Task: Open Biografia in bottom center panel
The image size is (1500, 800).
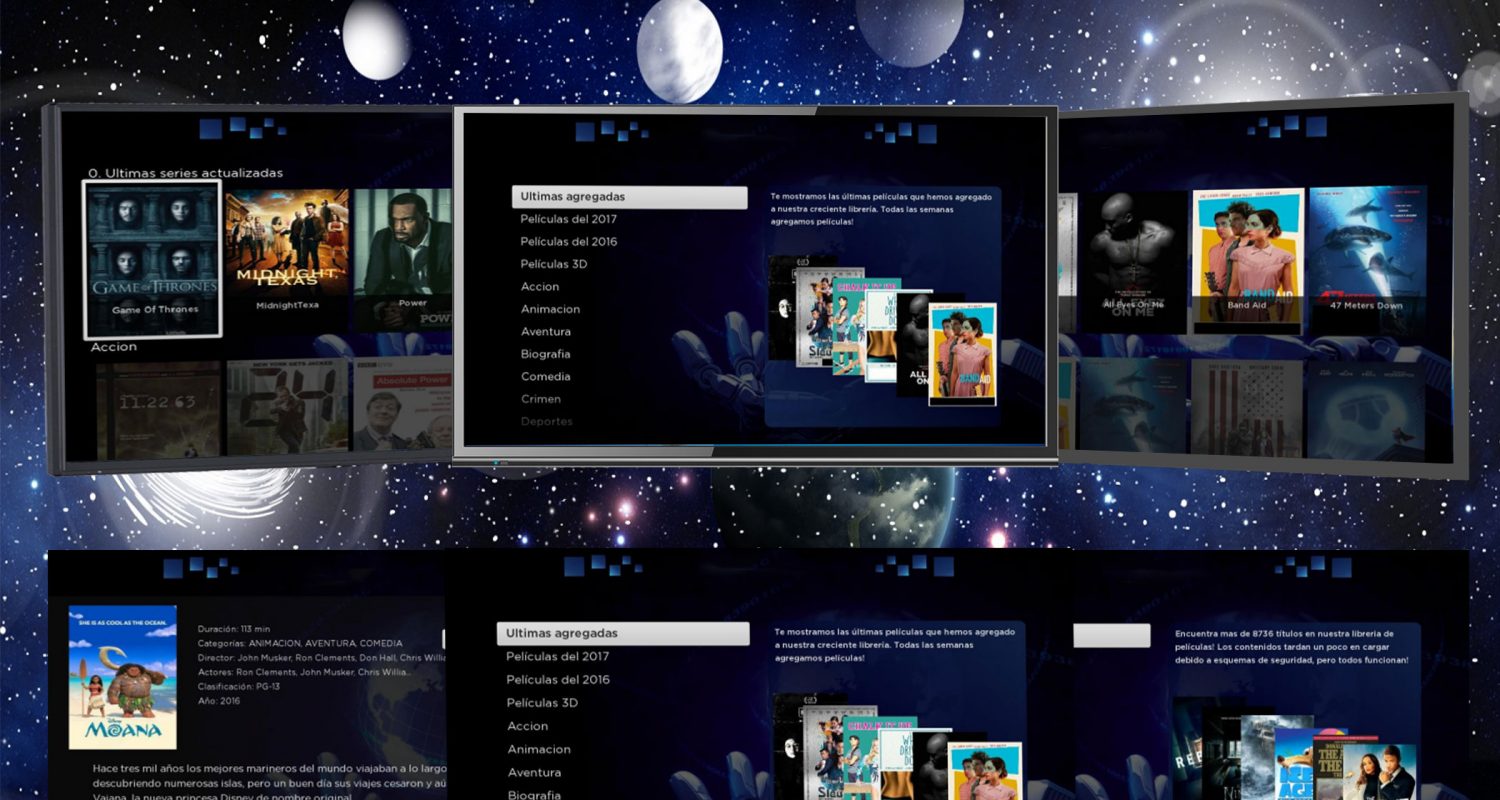Action: (x=533, y=795)
